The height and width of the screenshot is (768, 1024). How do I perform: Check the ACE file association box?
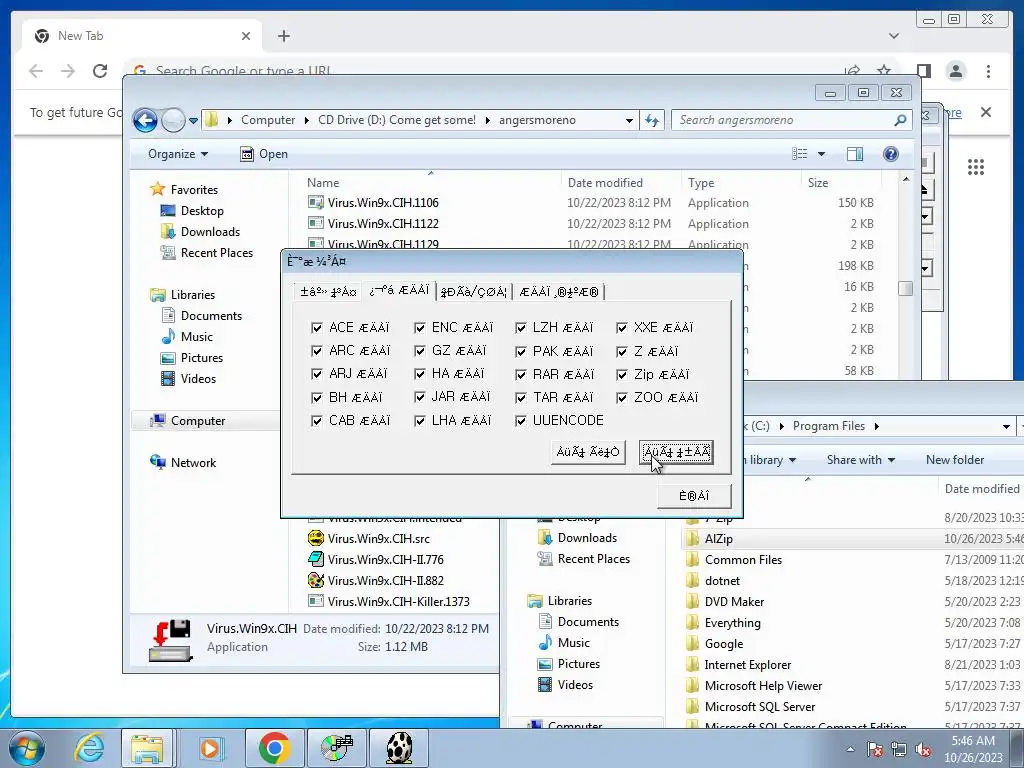coord(317,328)
